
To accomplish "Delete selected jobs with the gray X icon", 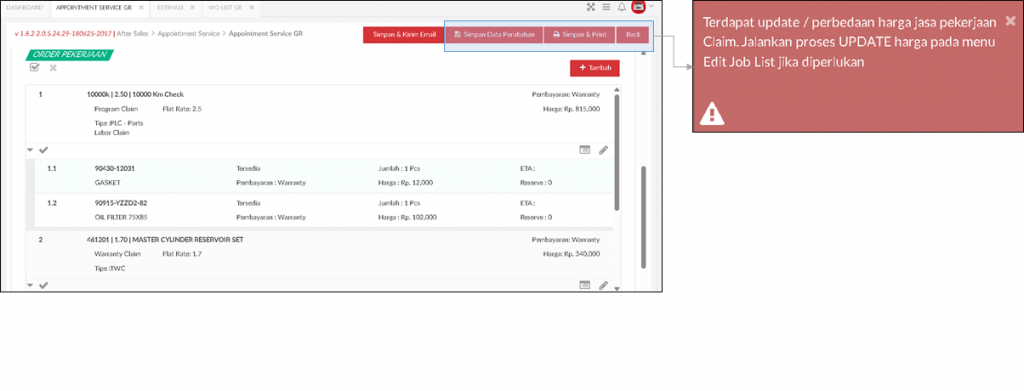I will pyautogui.click(x=53, y=68).
